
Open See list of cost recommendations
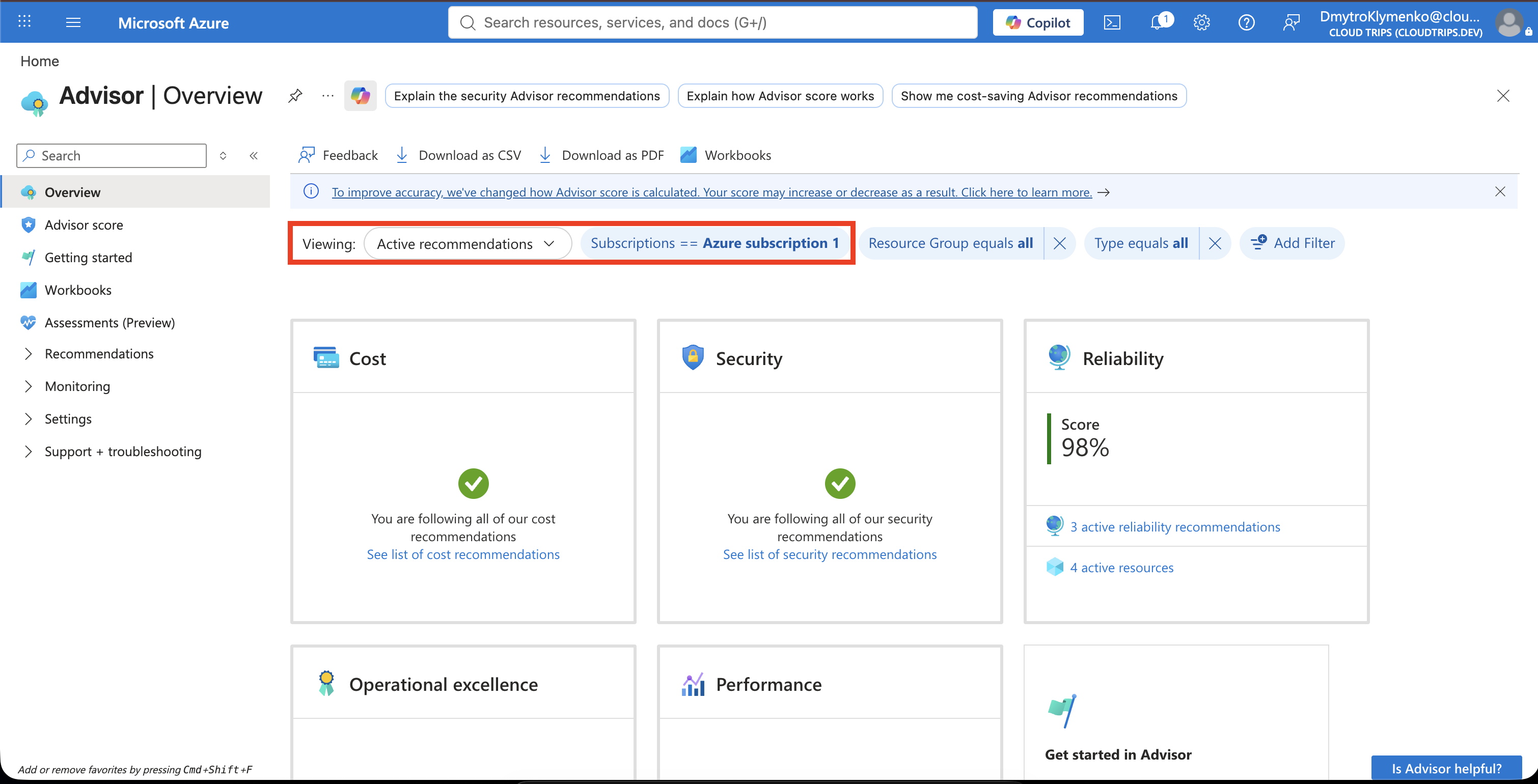[x=463, y=554]
